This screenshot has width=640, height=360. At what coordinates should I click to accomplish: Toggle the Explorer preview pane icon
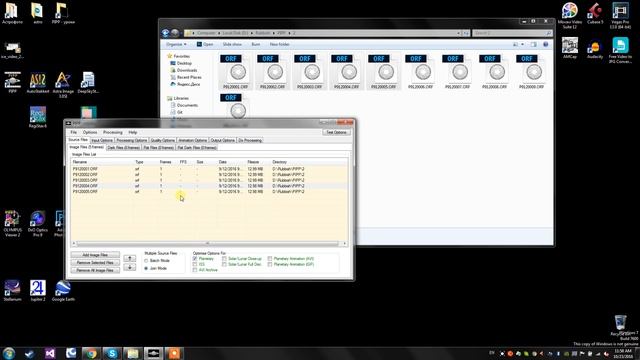533,44
